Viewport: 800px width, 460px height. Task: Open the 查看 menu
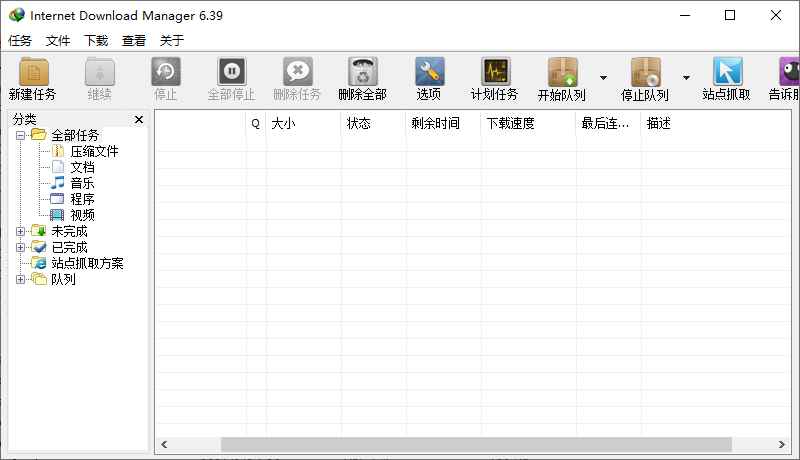[134, 40]
